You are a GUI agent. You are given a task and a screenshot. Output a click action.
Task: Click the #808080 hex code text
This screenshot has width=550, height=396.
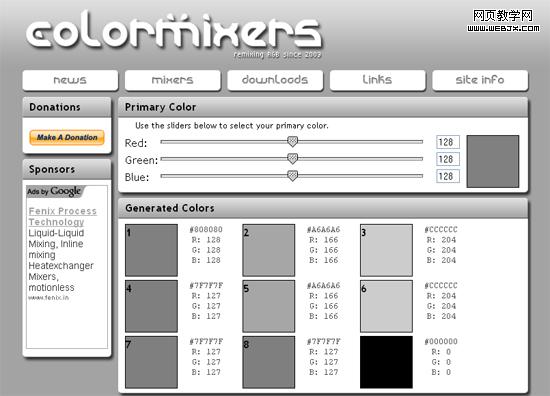[x=206, y=229]
